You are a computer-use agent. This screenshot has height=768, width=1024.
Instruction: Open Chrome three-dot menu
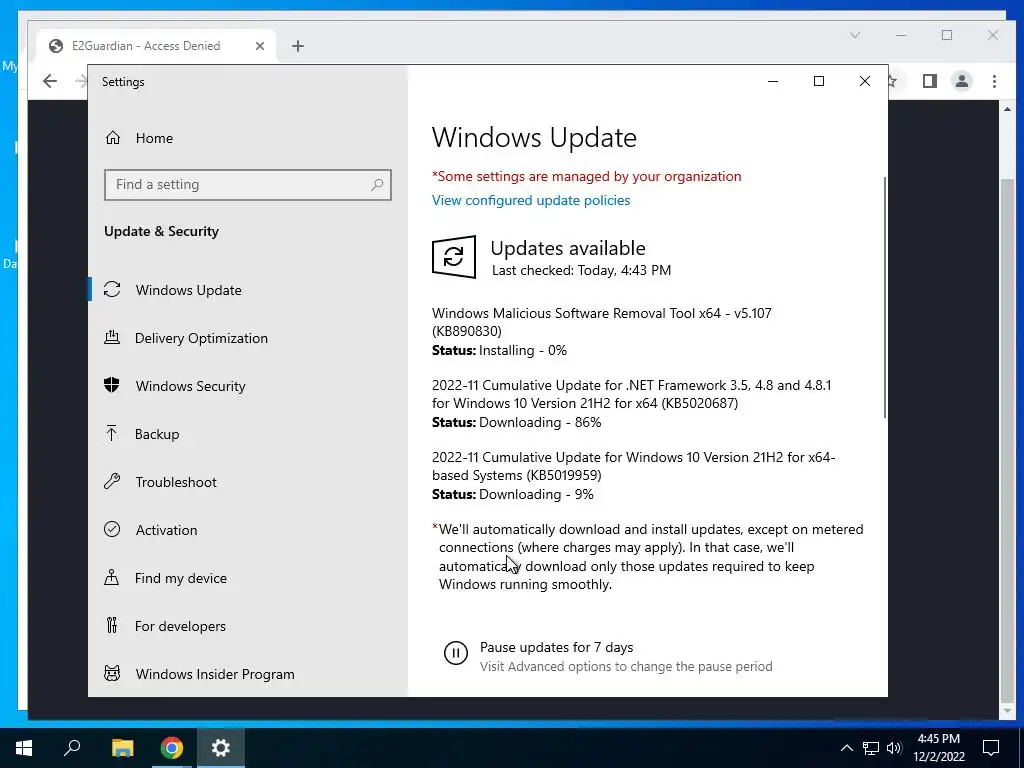(994, 81)
